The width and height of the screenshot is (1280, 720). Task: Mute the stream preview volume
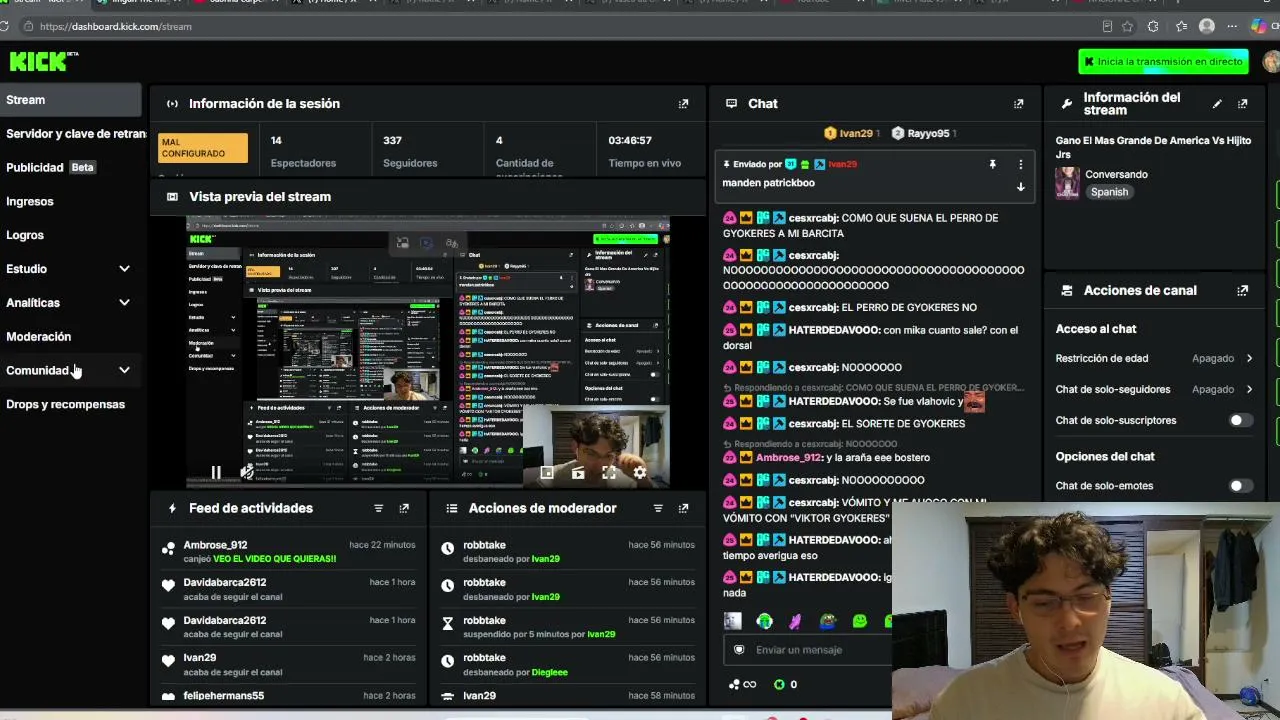pyautogui.click(x=247, y=472)
